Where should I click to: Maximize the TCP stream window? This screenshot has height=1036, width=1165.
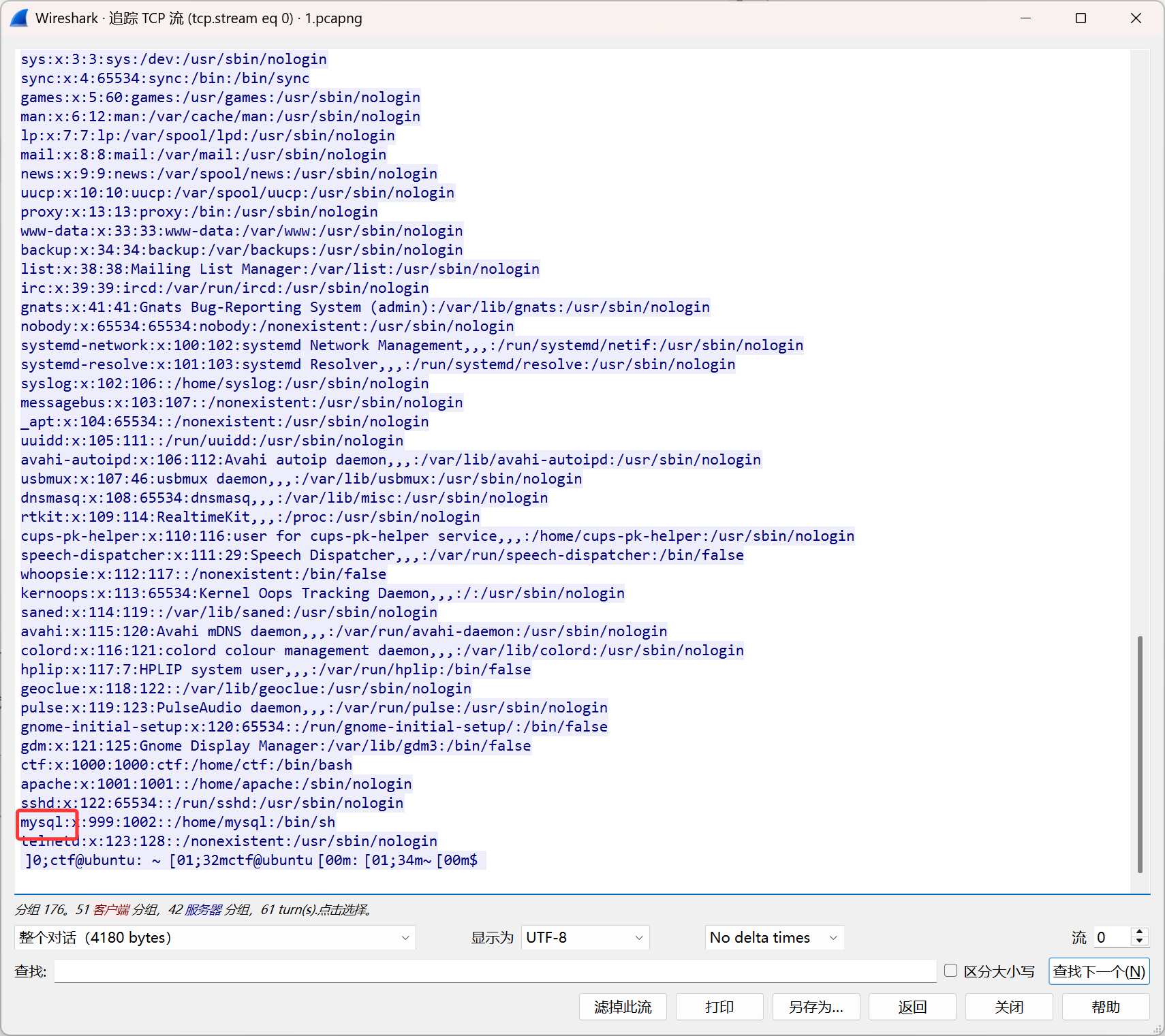pyautogui.click(x=1081, y=18)
